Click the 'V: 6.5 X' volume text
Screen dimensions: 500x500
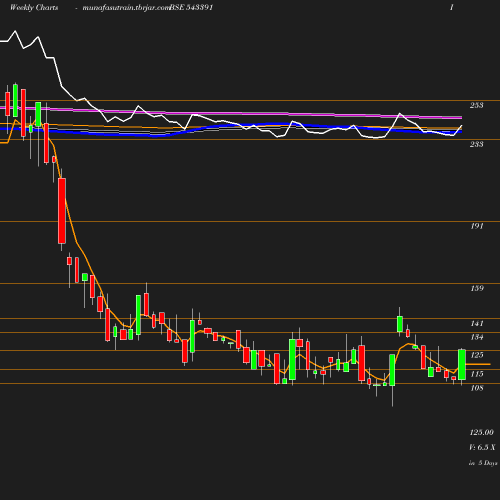(482, 447)
